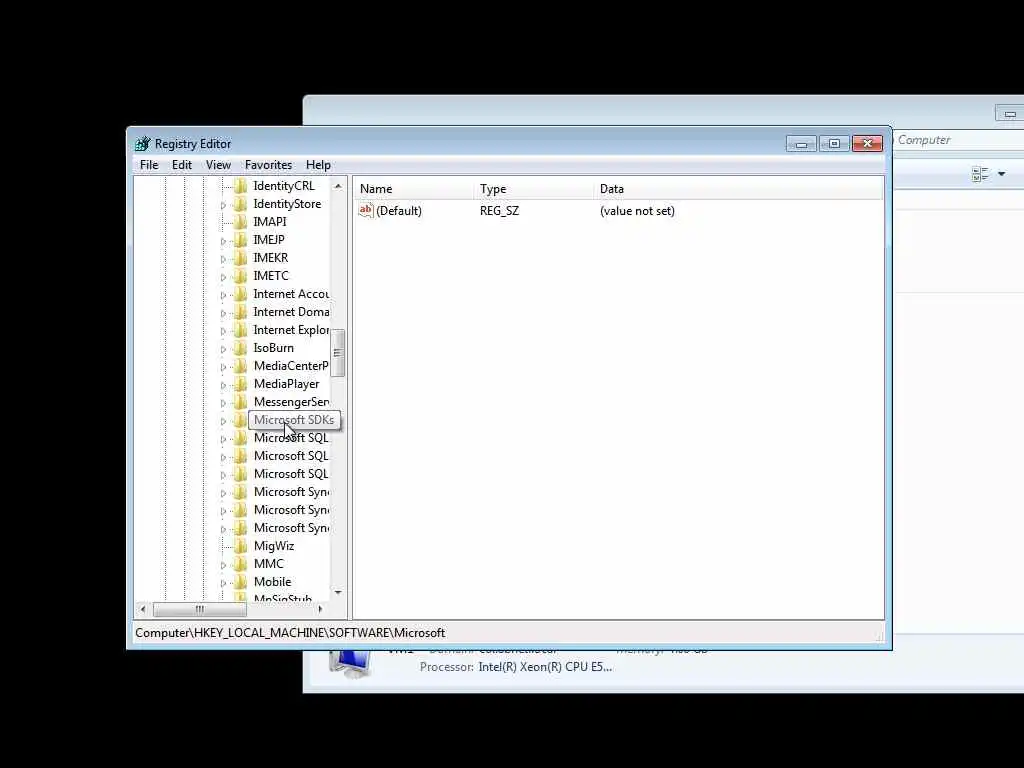
Task: Expand the MessengerSer key
Action: point(223,403)
